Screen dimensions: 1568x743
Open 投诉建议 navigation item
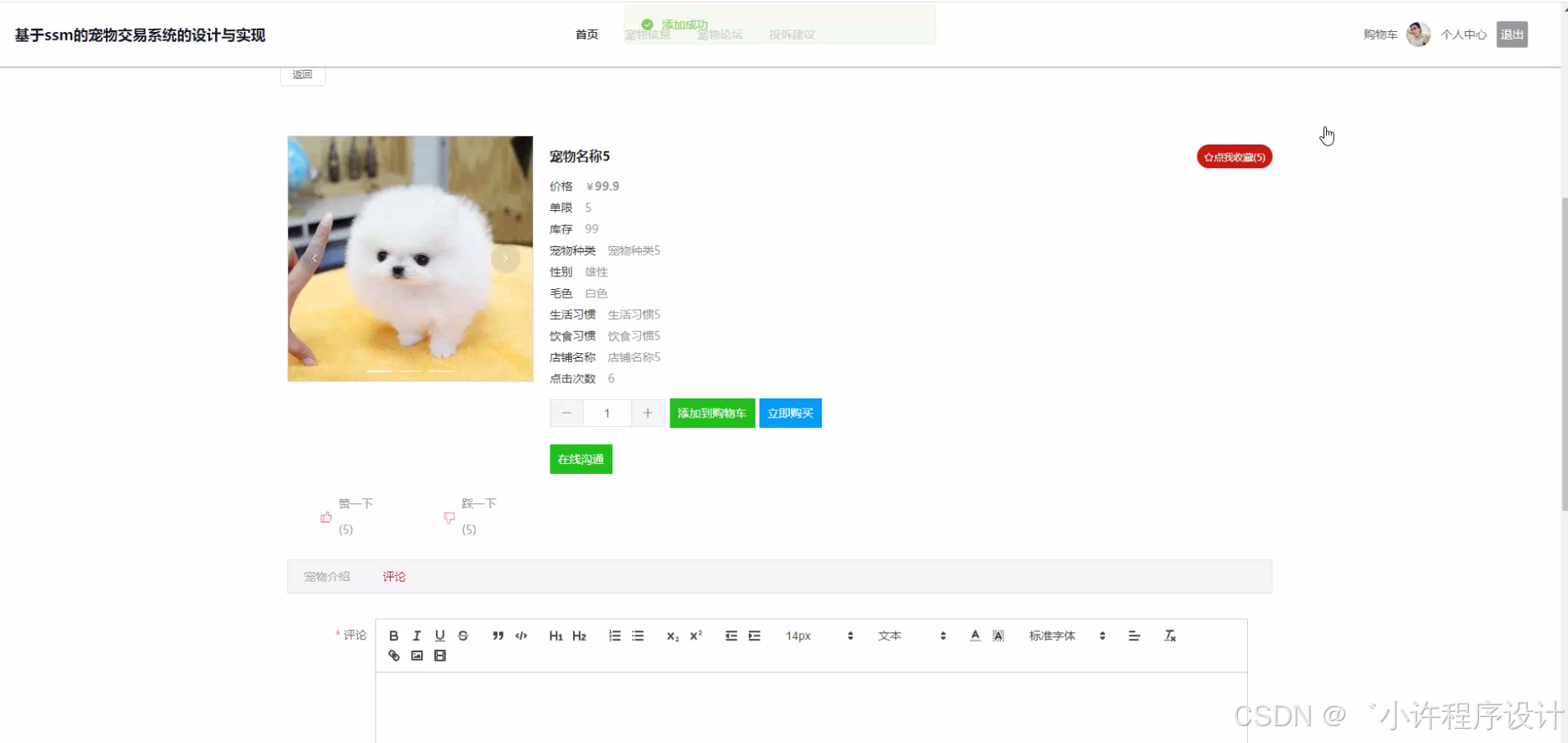coord(792,34)
